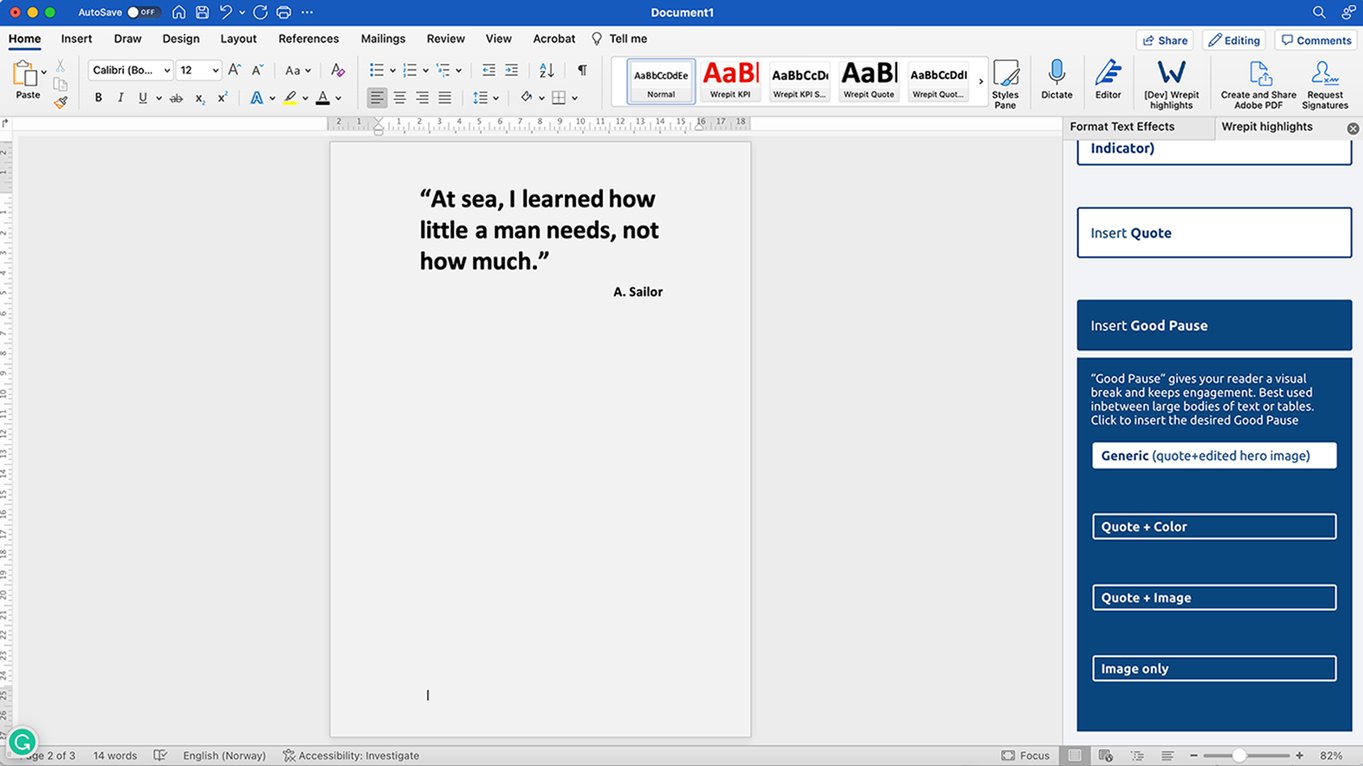Select the Format Painter brush

[60, 102]
